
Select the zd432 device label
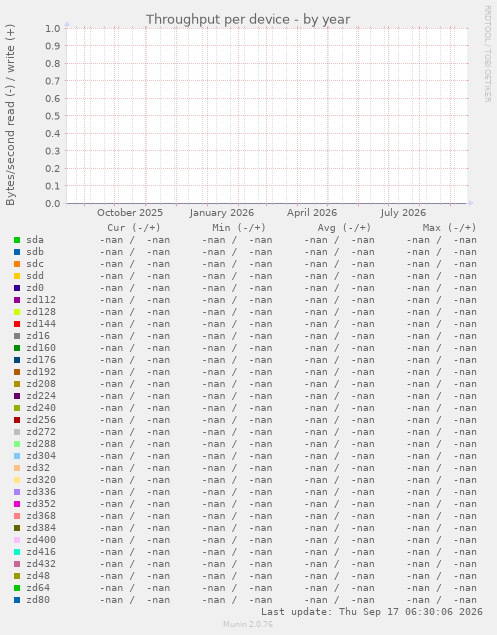pyautogui.click(x=41, y=564)
